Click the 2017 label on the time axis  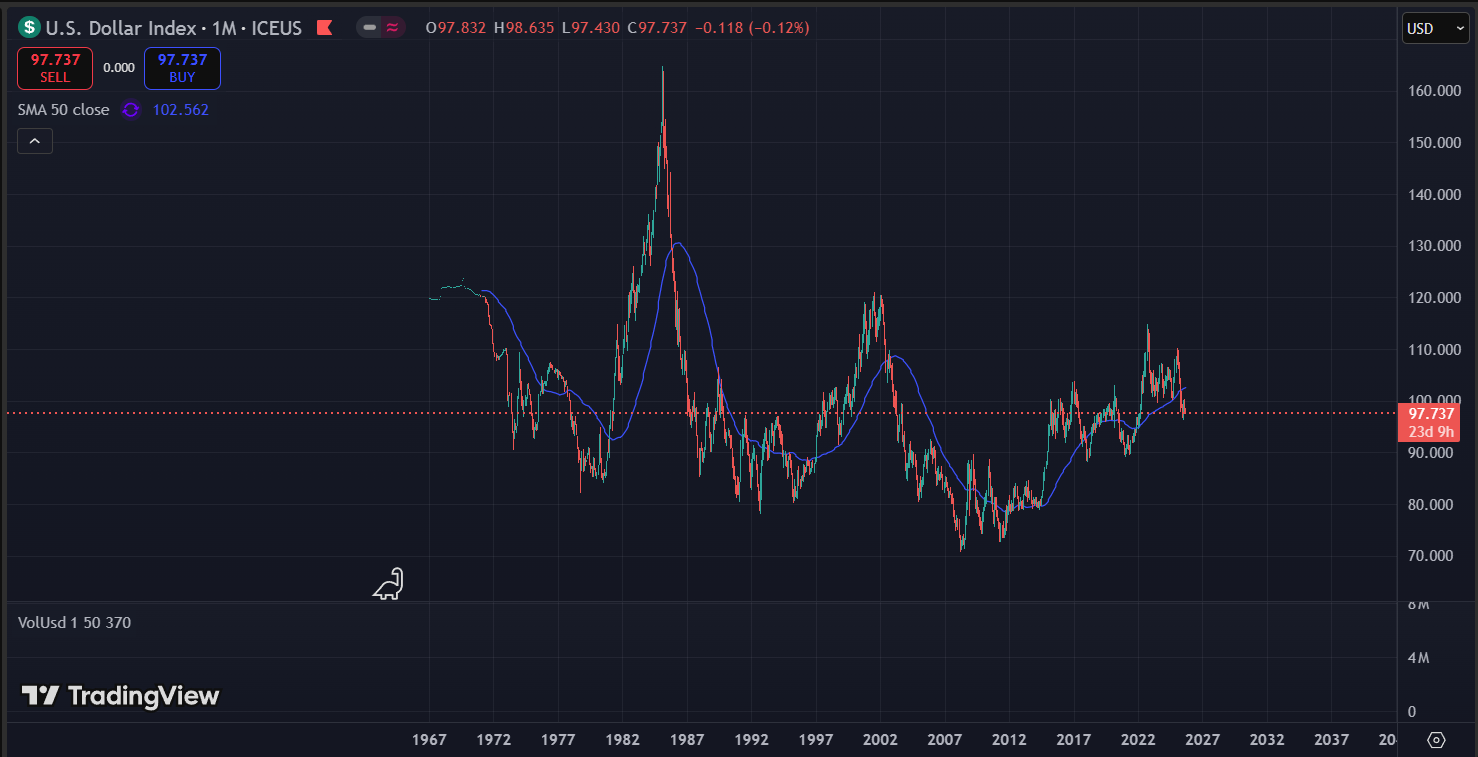point(1074,740)
